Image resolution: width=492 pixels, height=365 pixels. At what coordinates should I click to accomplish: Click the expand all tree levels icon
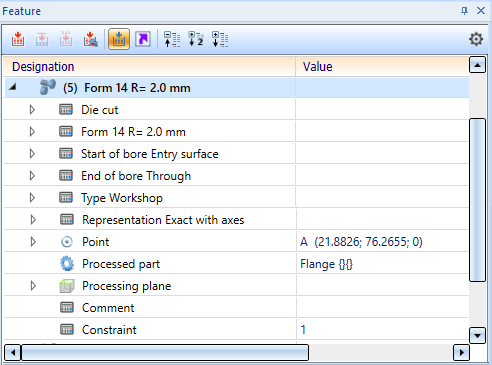220,39
